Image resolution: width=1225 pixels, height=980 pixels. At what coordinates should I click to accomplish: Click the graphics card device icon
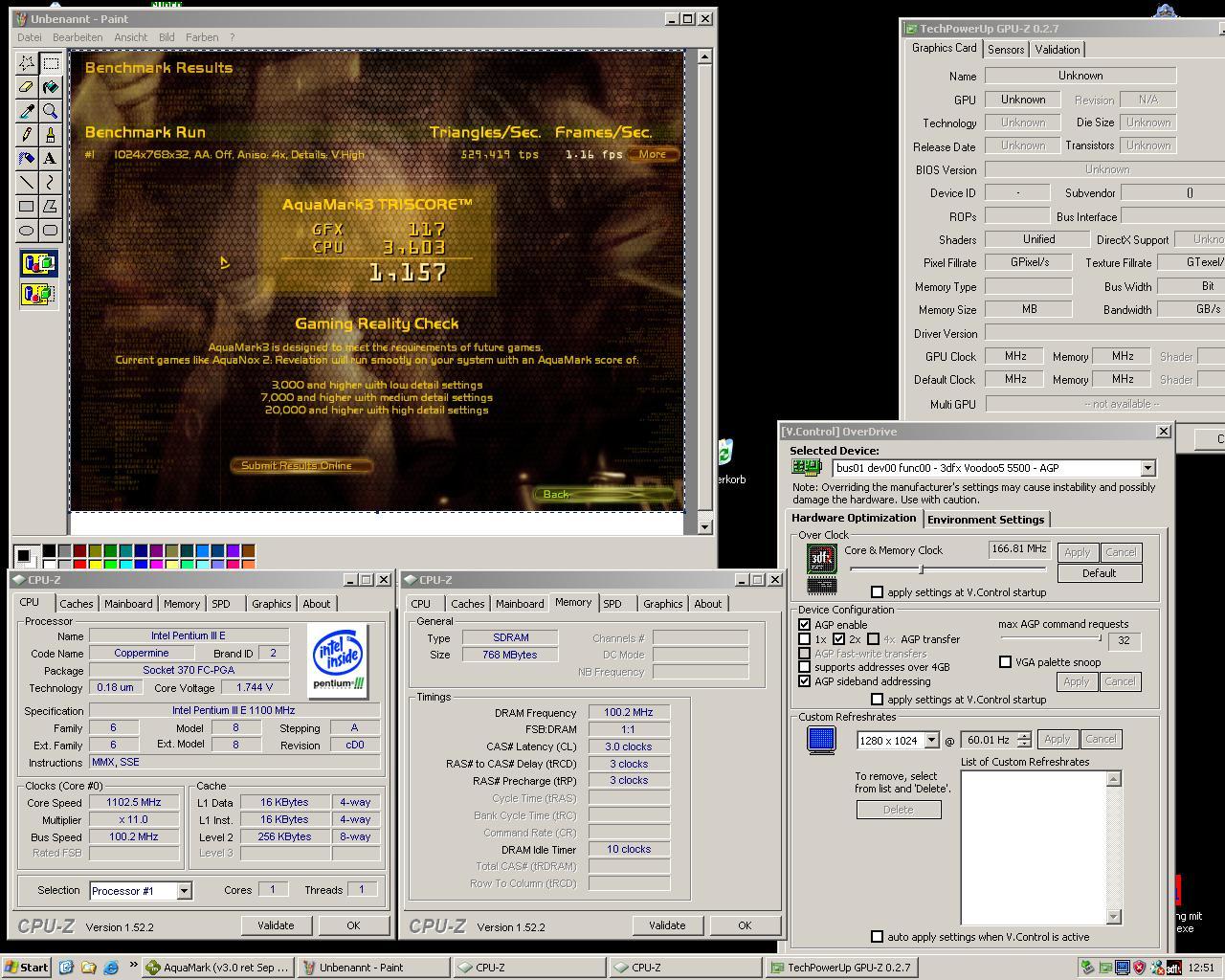point(807,467)
